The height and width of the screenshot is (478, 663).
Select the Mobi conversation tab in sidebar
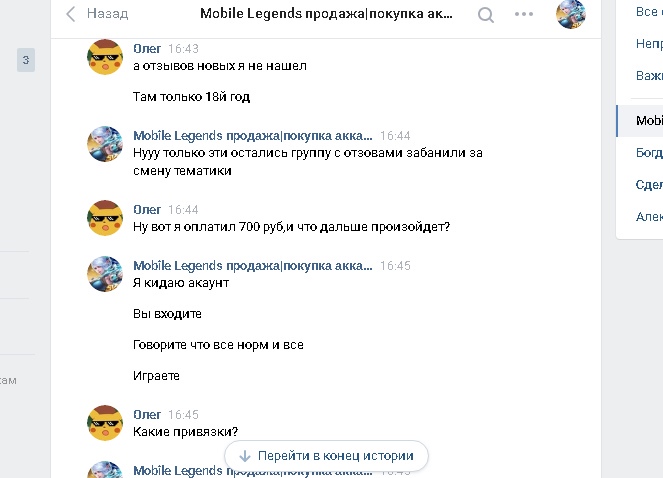[640, 121]
